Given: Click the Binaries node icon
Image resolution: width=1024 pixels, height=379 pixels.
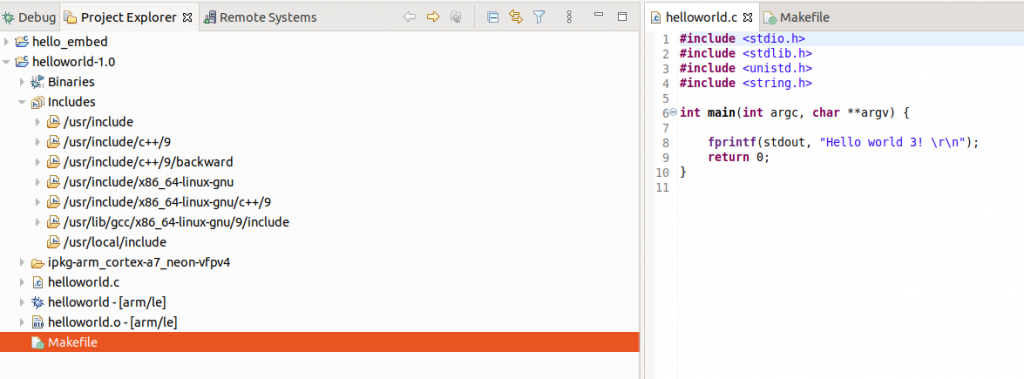Looking at the screenshot, I should (38, 82).
